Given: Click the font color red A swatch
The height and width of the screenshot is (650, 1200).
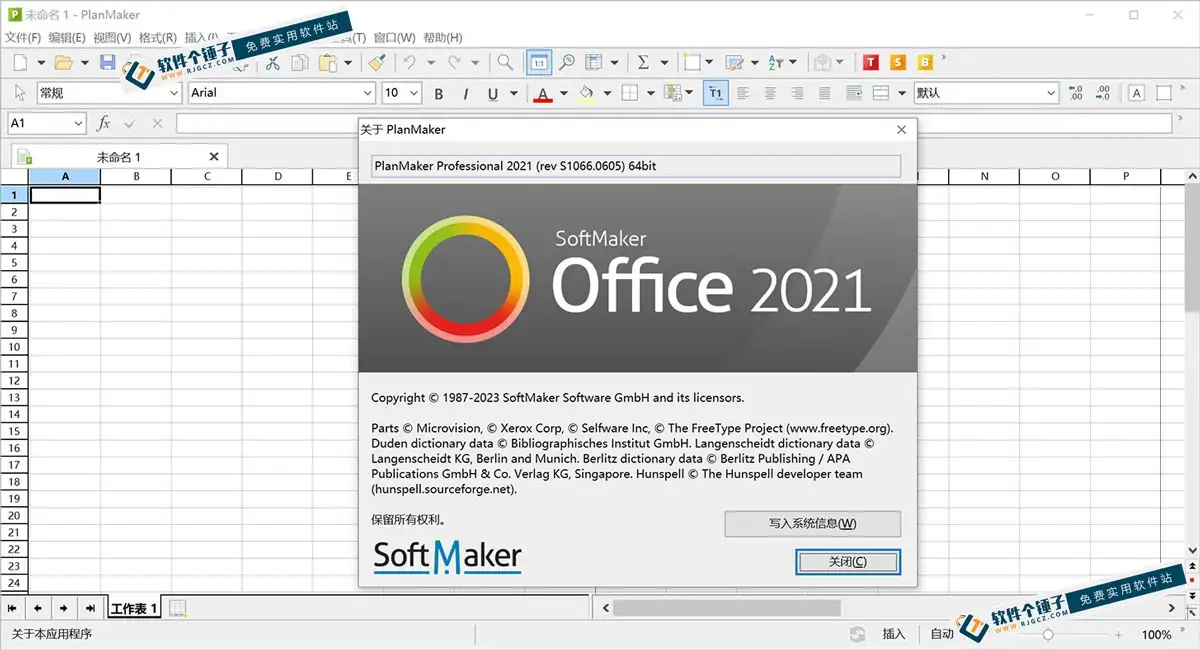Looking at the screenshot, I should click(x=543, y=93).
